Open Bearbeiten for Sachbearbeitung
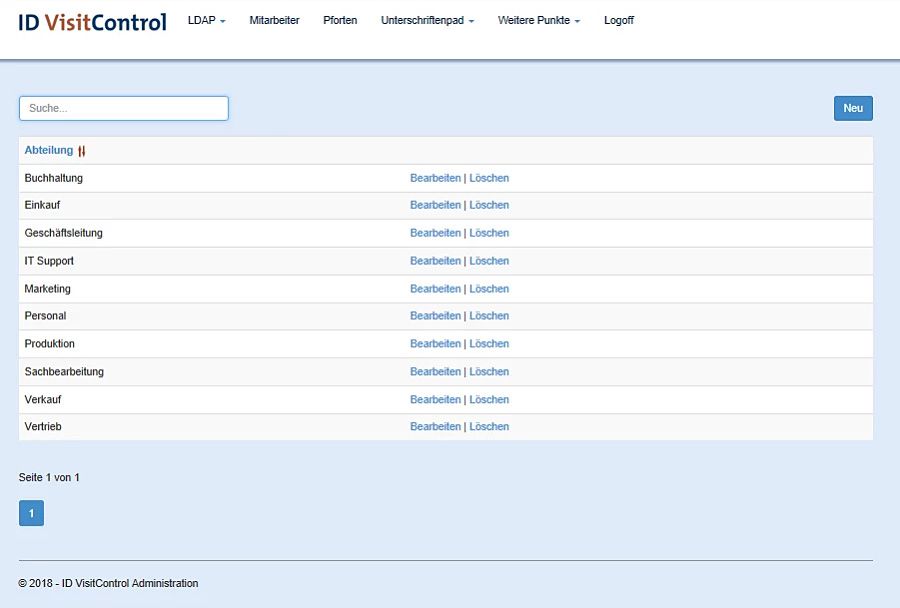The image size is (900, 608). point(435,372)
